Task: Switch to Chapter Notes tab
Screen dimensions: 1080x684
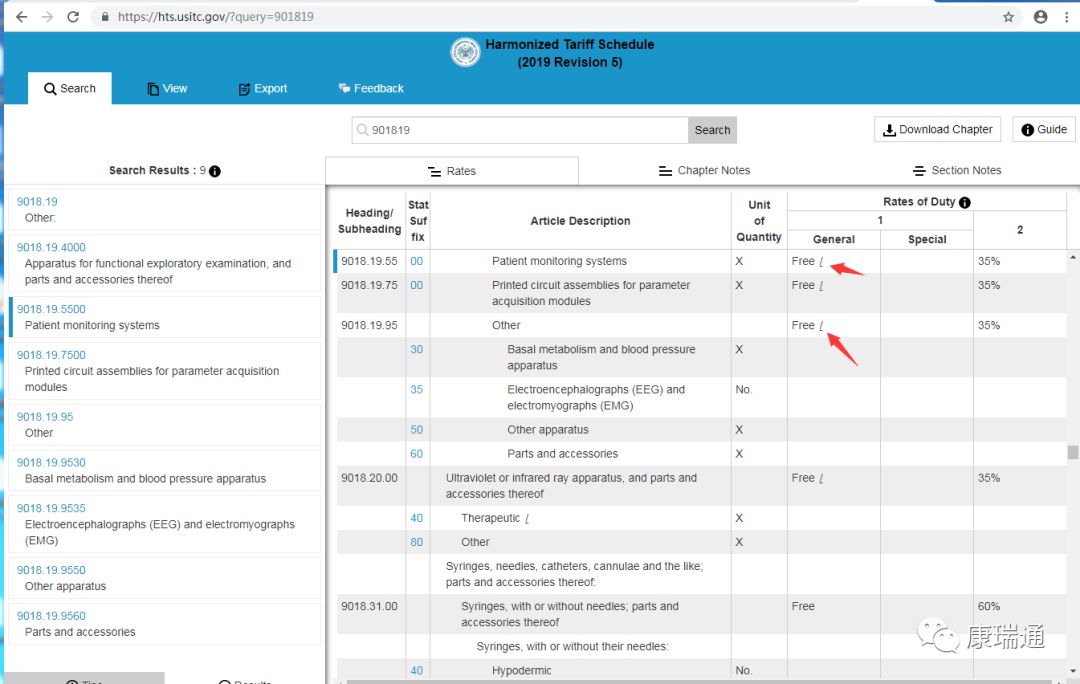Action: (x=704, y=171)
